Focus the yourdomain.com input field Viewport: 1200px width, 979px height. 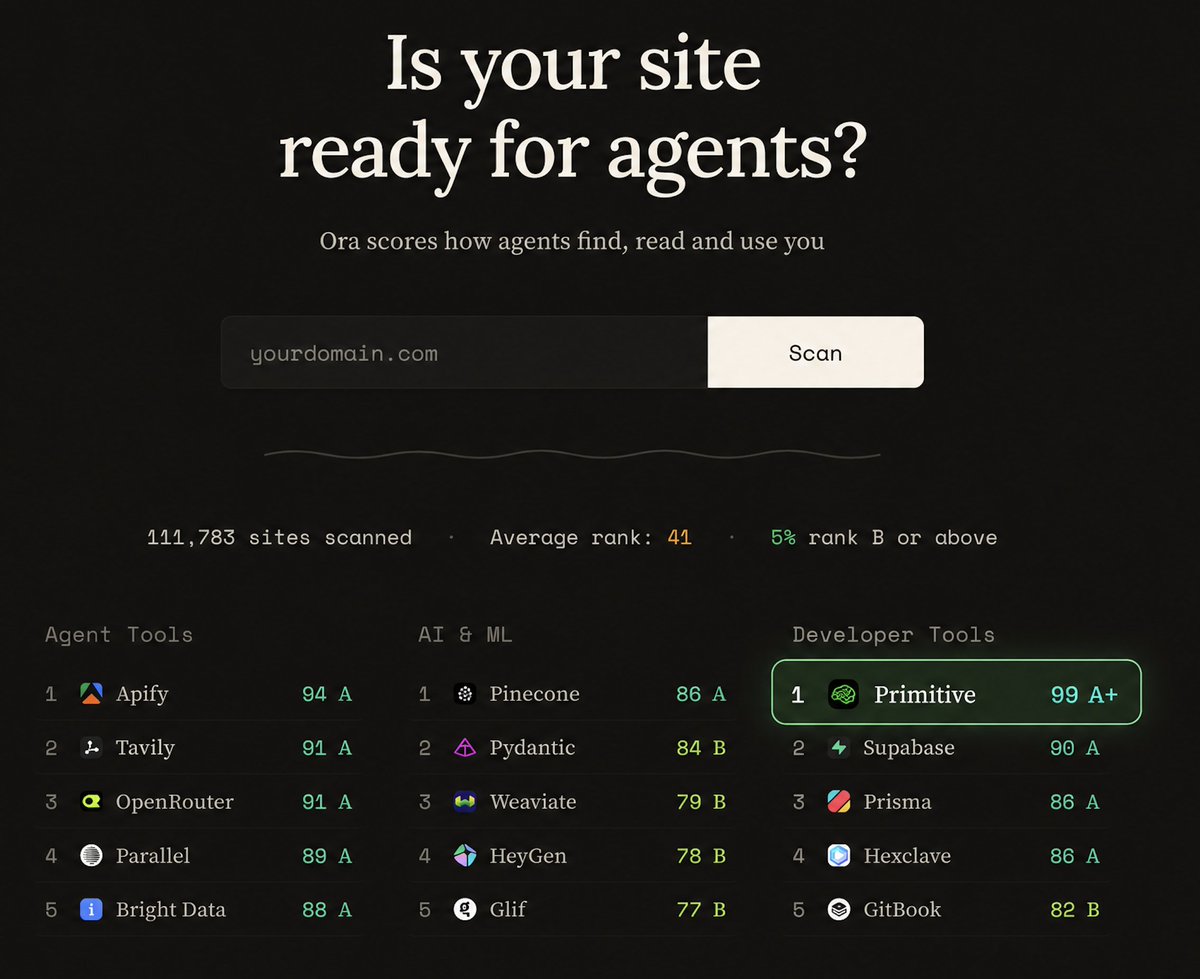(x=464, y=352)
